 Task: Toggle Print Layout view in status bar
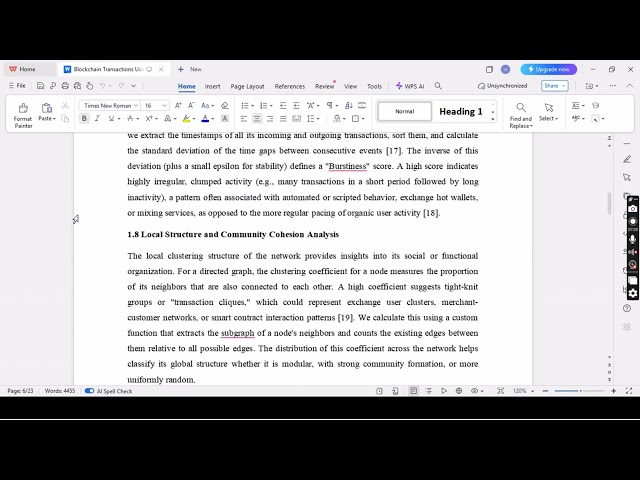(413, 391)
